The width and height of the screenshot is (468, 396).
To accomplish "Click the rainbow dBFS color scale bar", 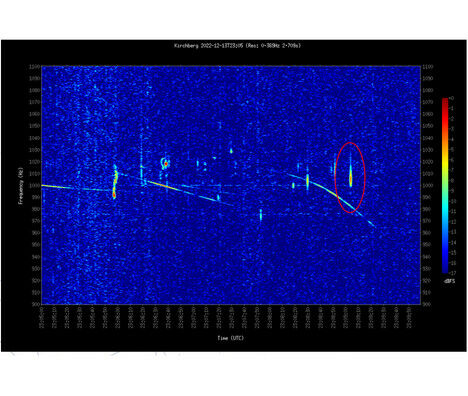I will tap(445, 185).
